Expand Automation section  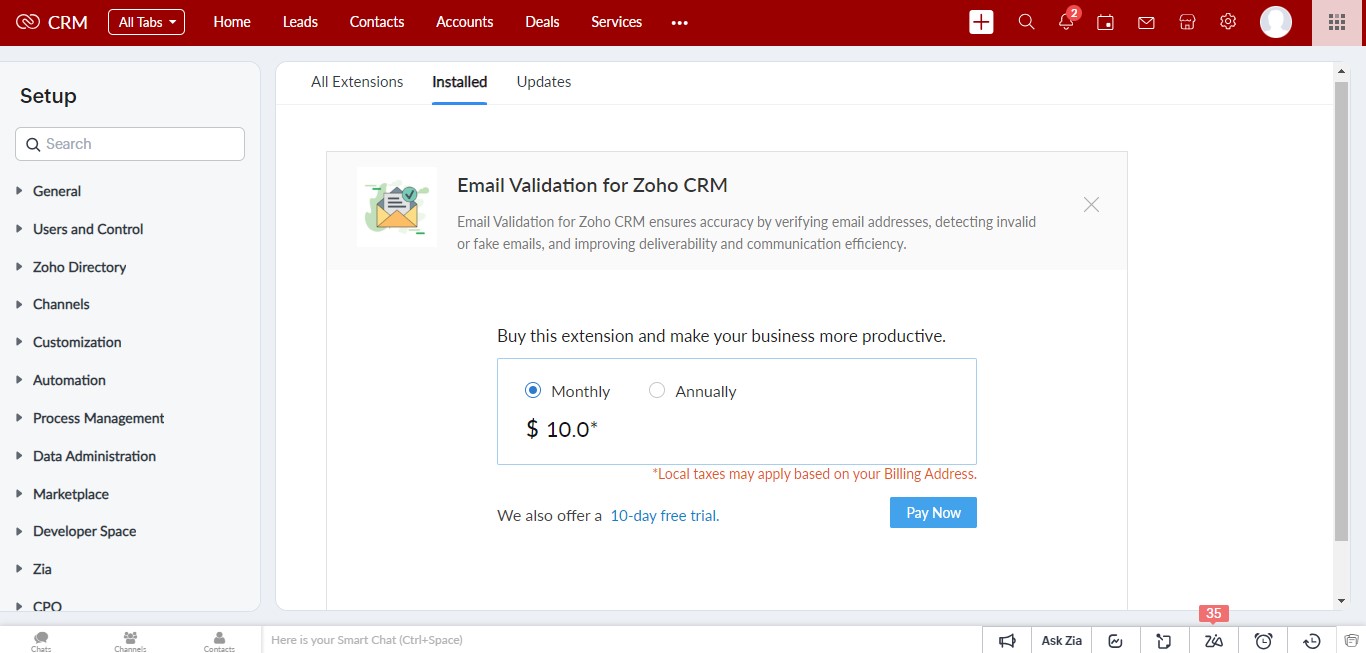(x=69, y=380)
